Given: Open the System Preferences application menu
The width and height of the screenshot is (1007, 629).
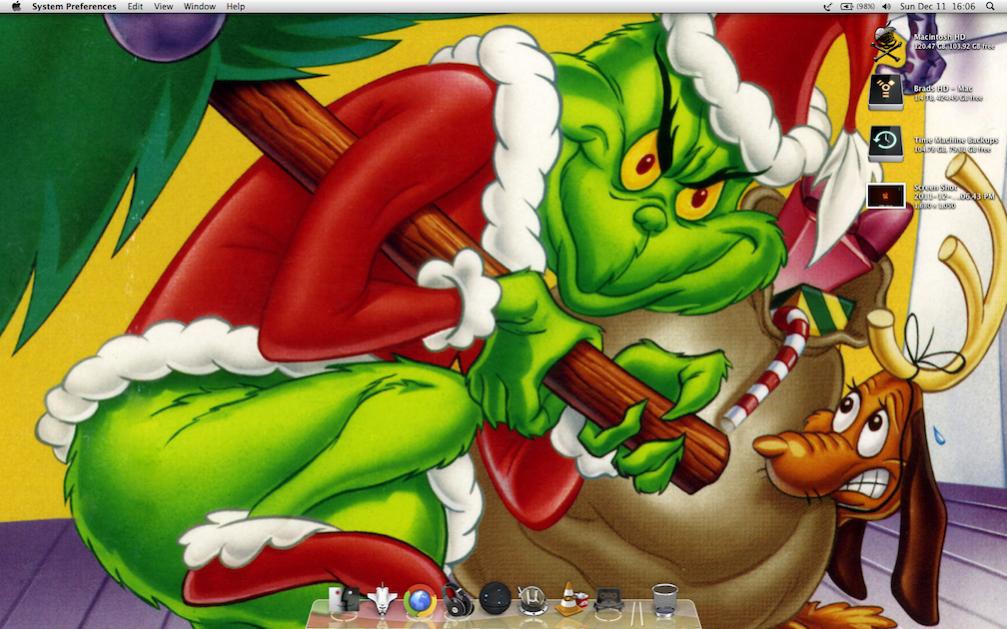Looking at the screenshot, I should click(74, 6).
